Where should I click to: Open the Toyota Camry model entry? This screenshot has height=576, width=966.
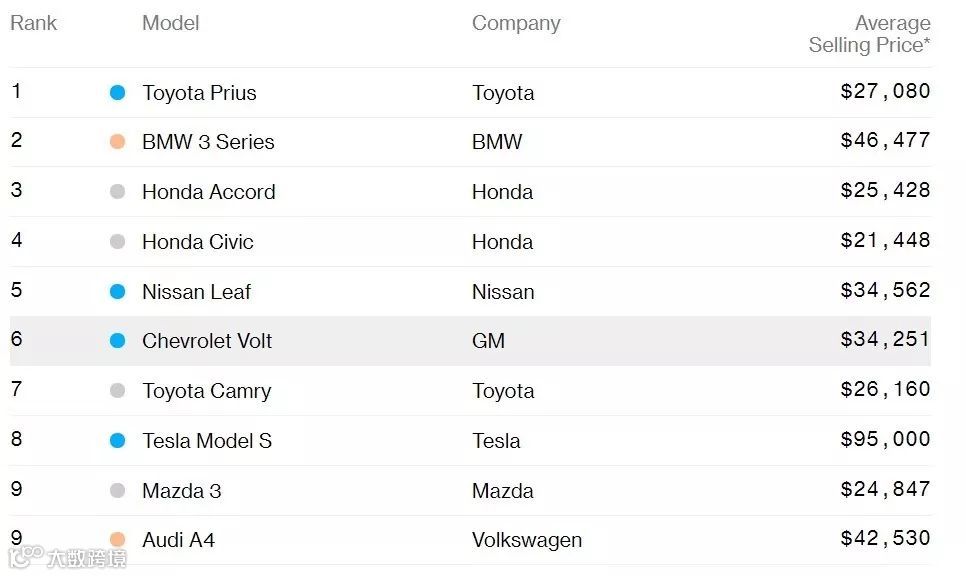click(x=206, y=391)
